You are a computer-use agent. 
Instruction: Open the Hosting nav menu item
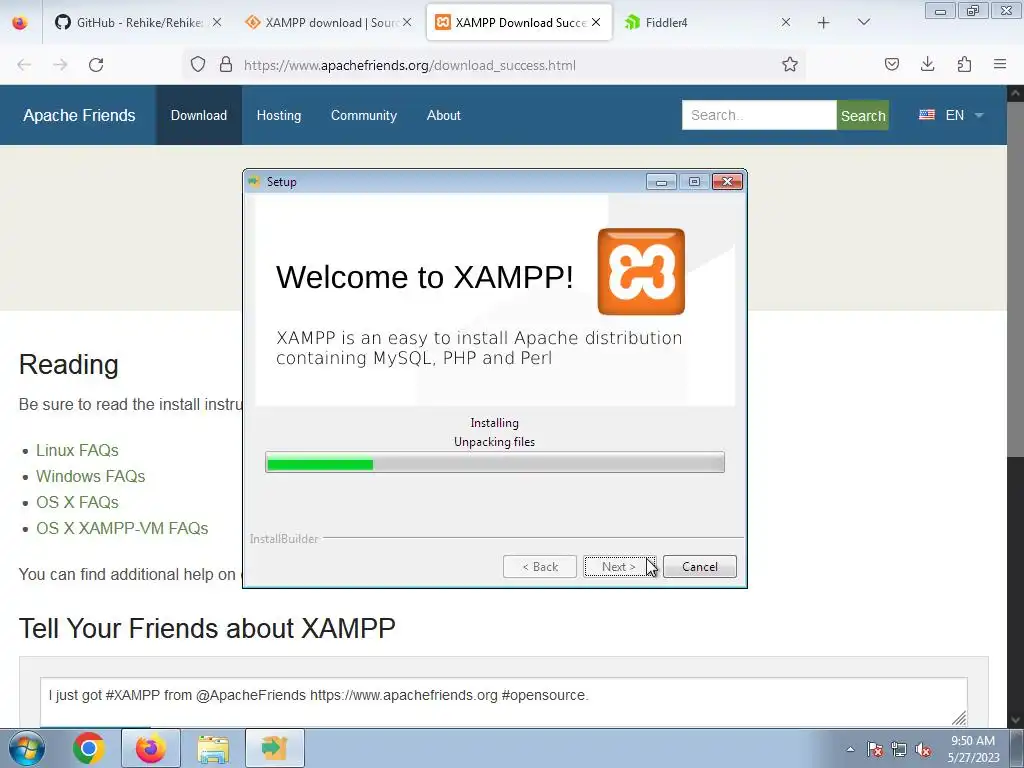point(279,115)
